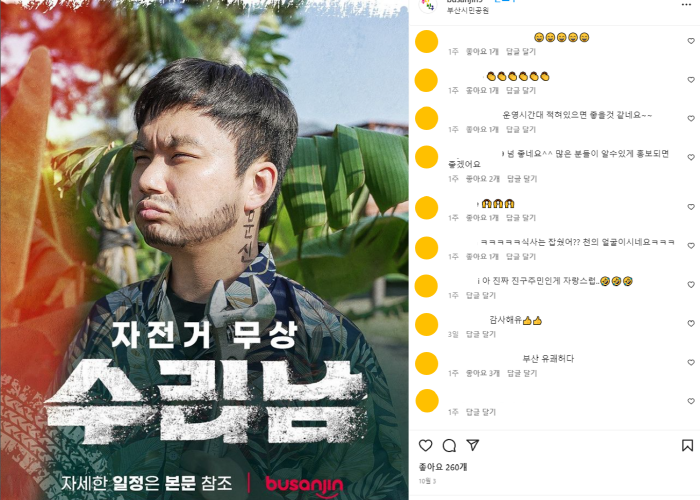This screenshot has height=500, width=700.
Task: View the 좋아요 2개 likes on the 홍보 comment
Action: pyautogui.click(x=483, y=179)
